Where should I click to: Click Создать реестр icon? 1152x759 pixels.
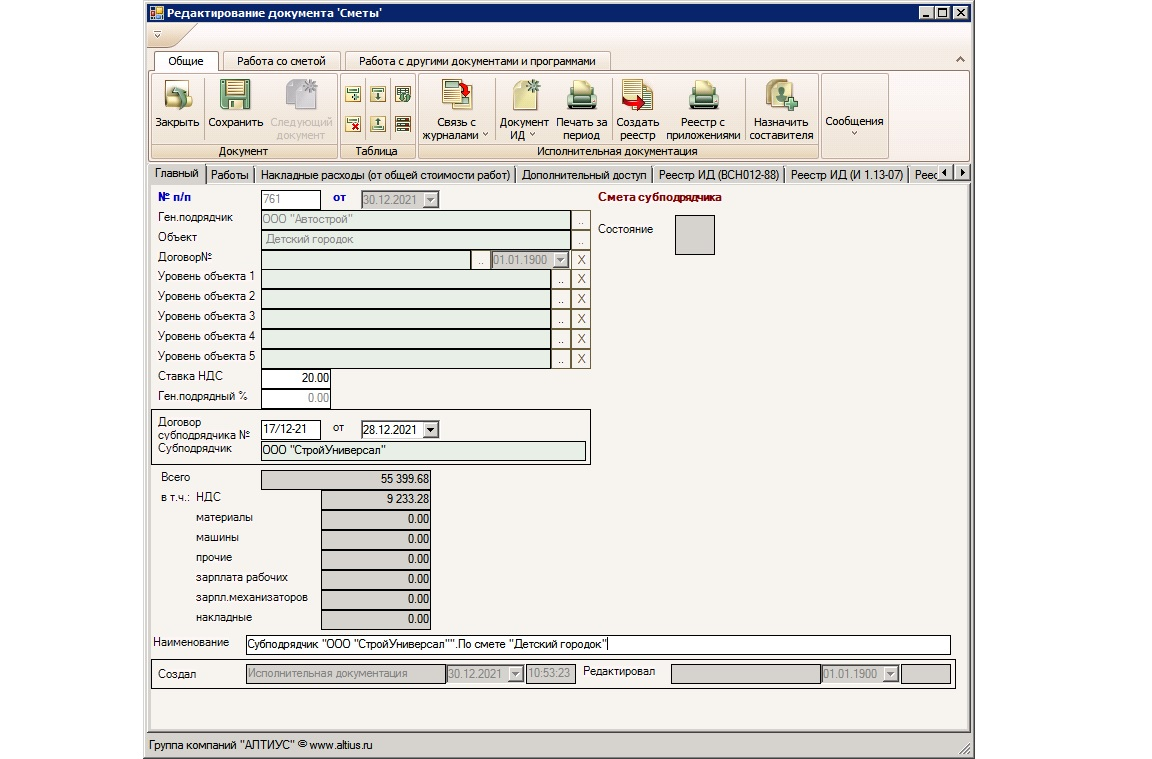637,98
